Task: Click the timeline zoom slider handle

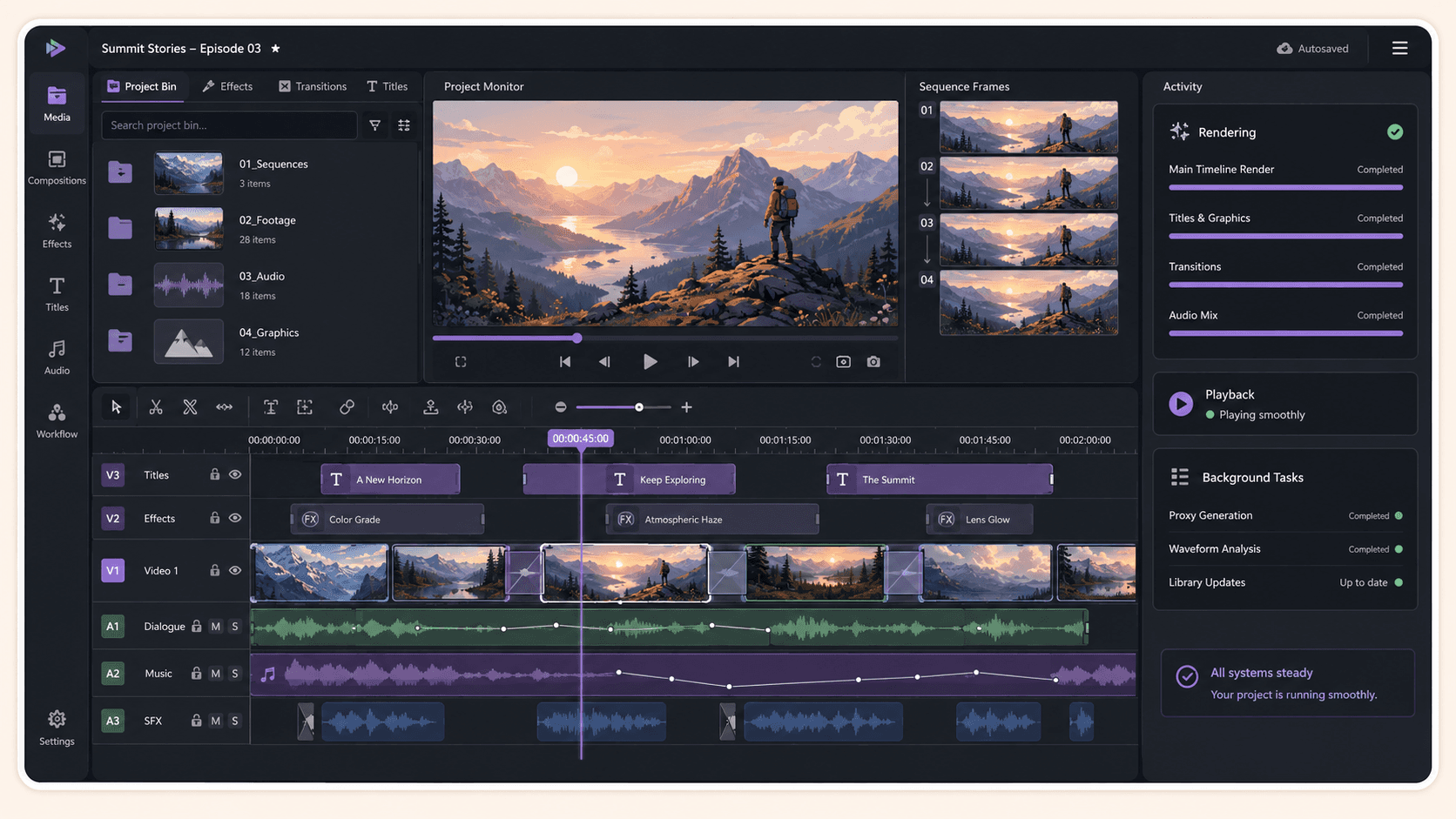Action: click(639, 407)
